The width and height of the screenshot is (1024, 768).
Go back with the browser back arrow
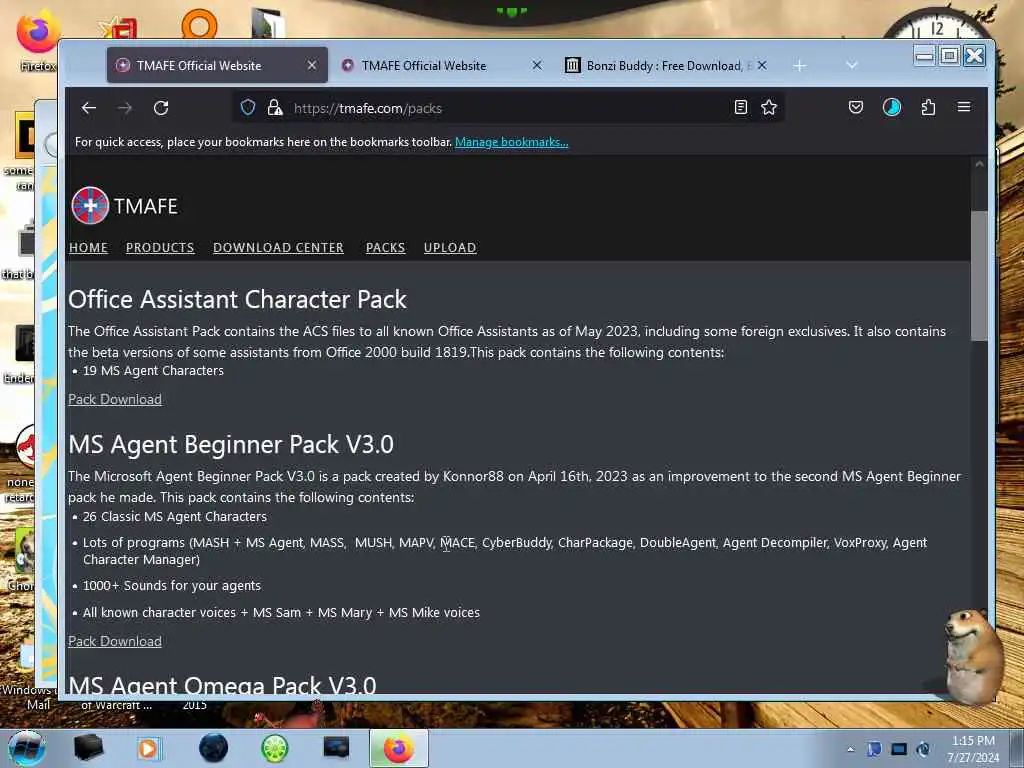pos(89,108)
